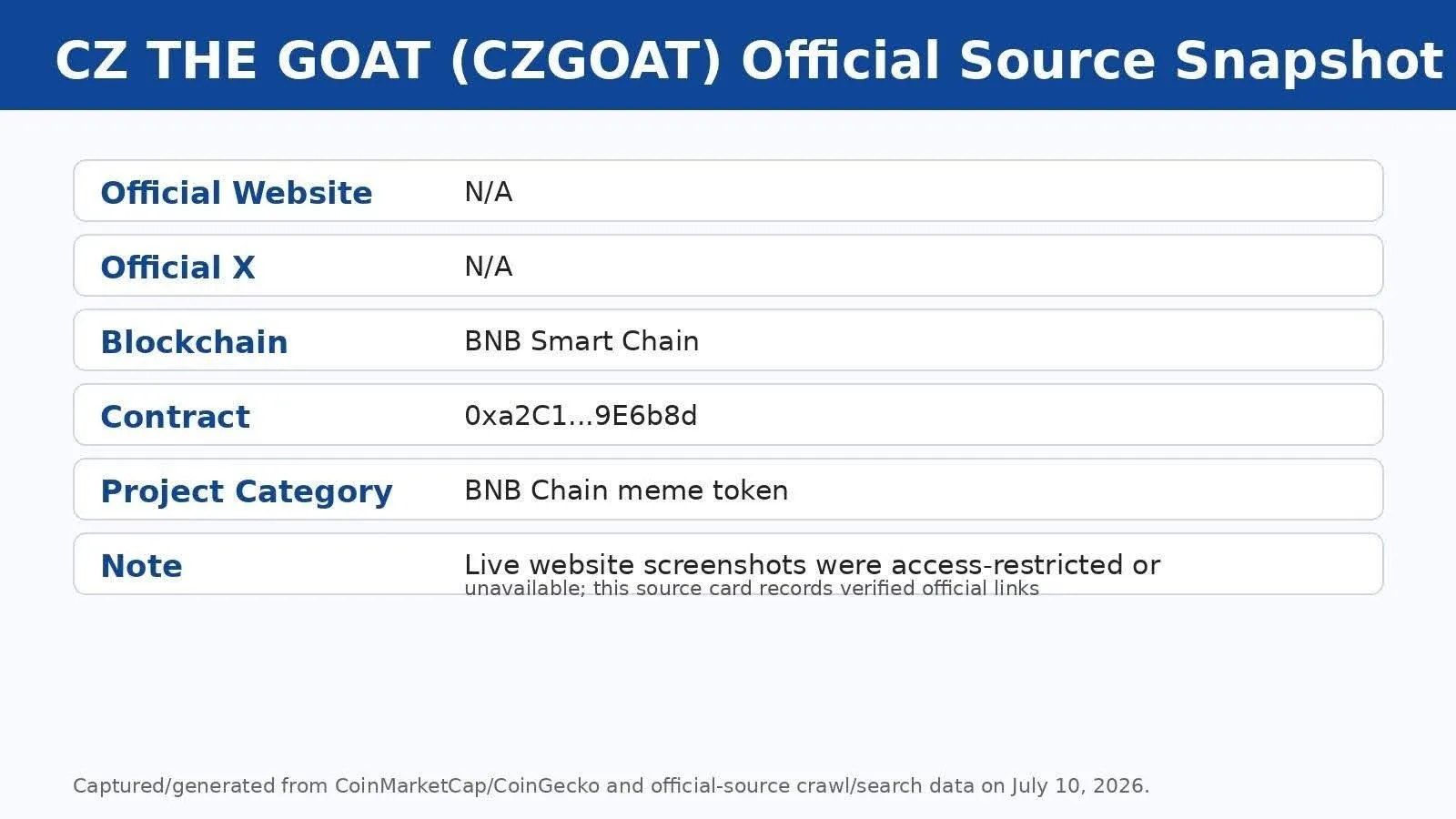1456x819 pixels.
Task: Select the Official X label
Action: [177, 268]
